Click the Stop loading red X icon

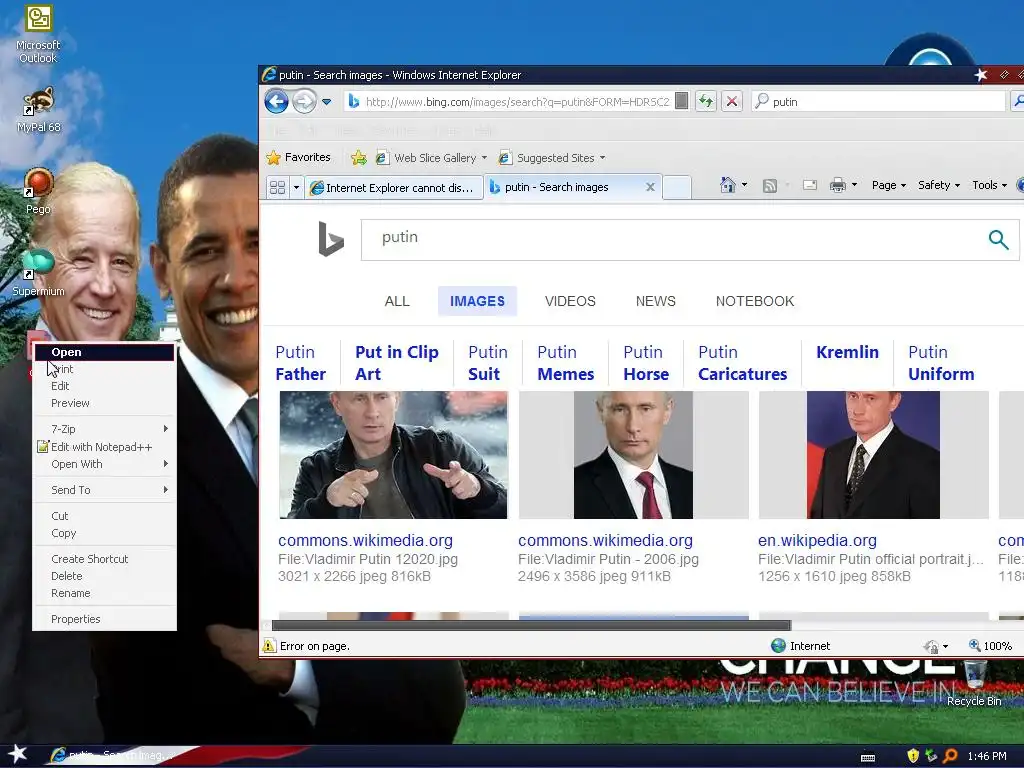point(732,101)
